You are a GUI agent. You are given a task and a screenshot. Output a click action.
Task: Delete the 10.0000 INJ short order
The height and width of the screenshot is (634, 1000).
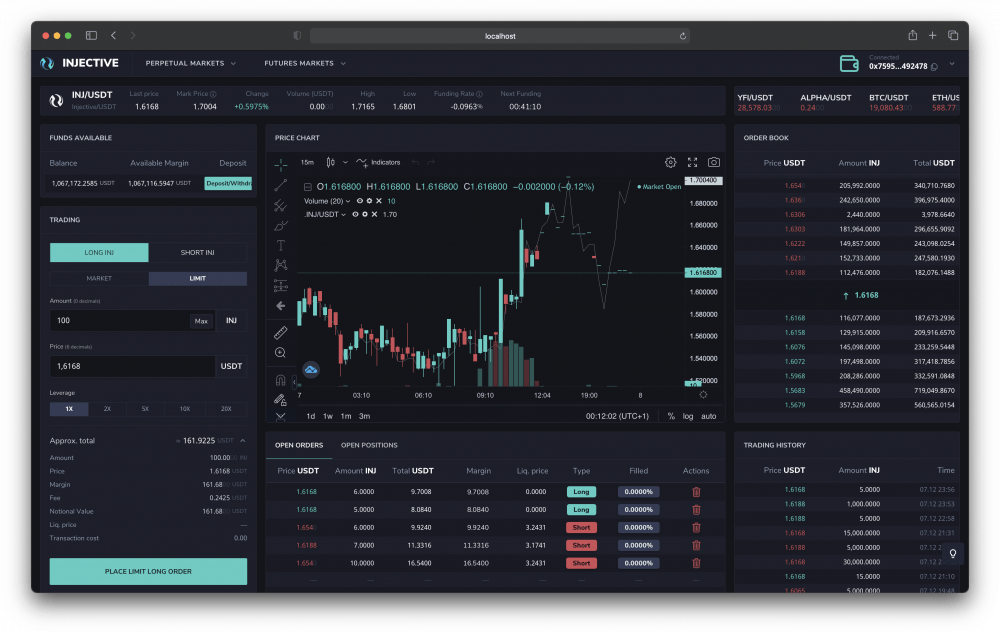tap(696, 563)
